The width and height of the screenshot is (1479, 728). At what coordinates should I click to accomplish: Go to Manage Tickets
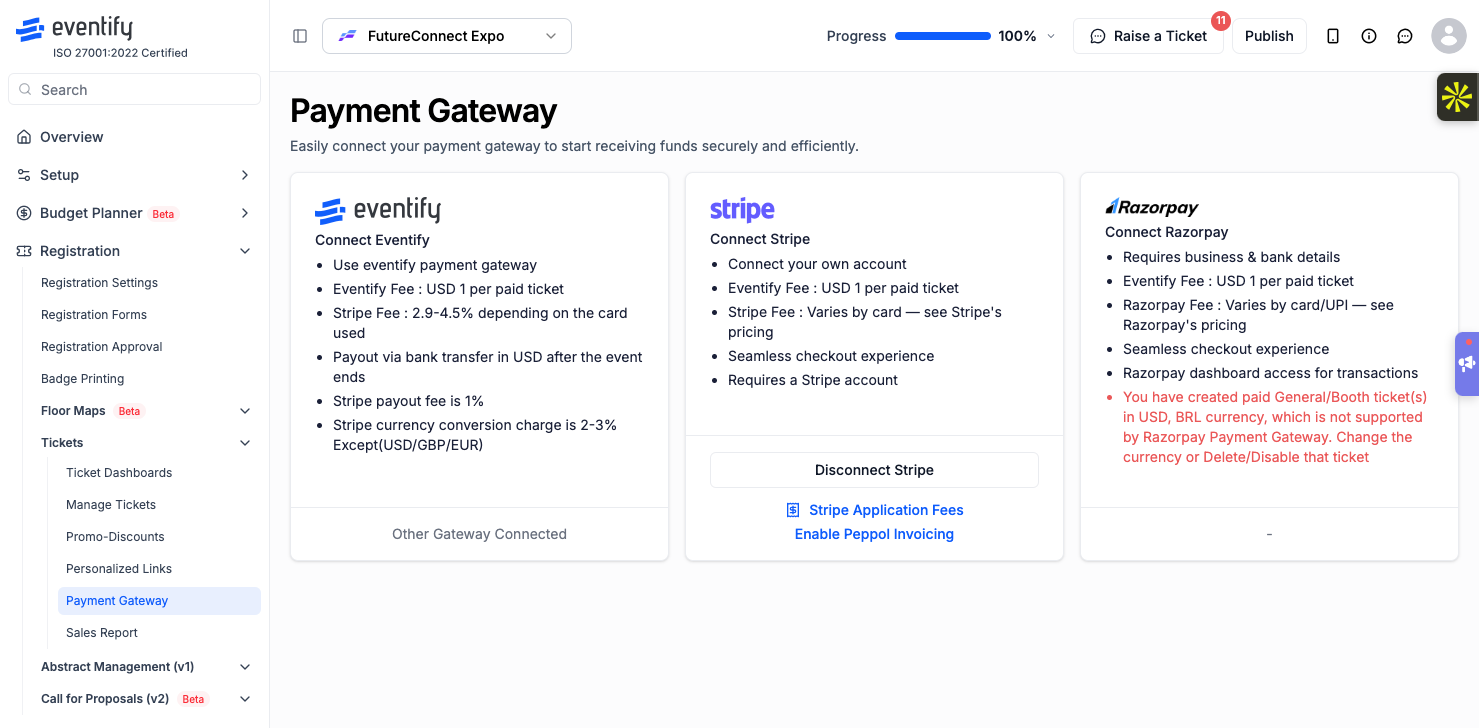click(111, 505)
